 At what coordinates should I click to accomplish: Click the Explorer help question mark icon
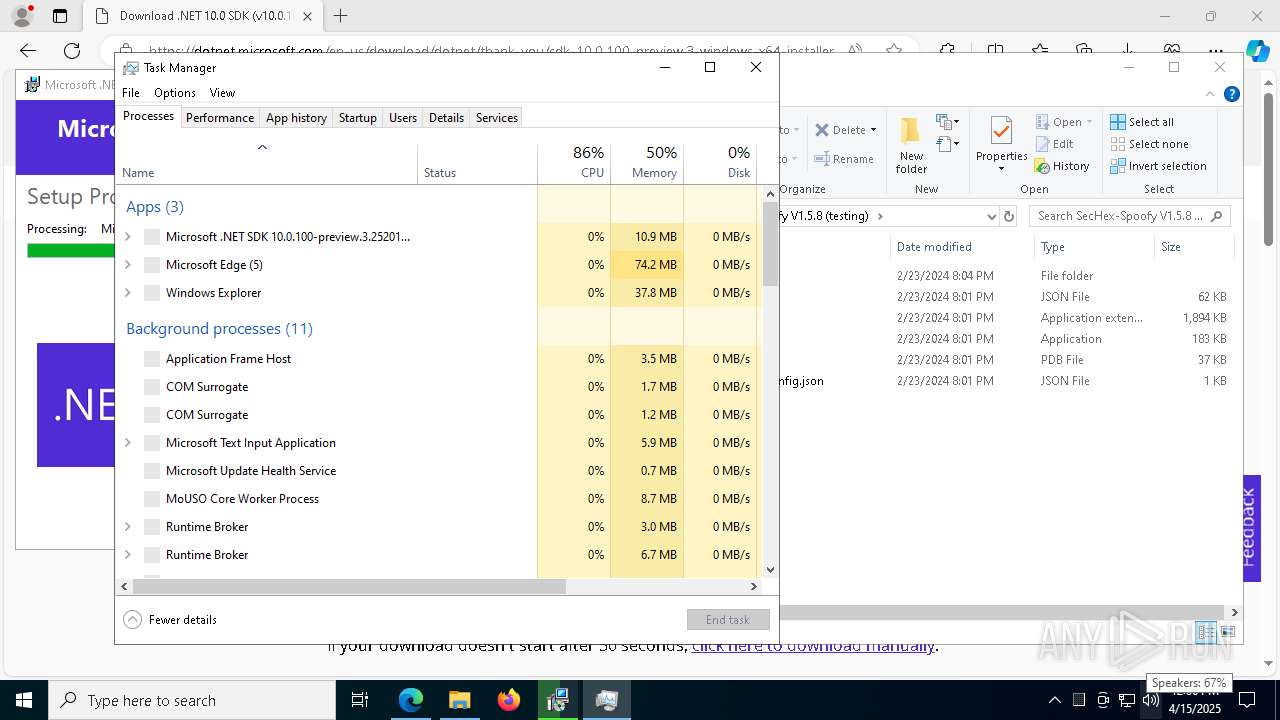(1232, 94)
